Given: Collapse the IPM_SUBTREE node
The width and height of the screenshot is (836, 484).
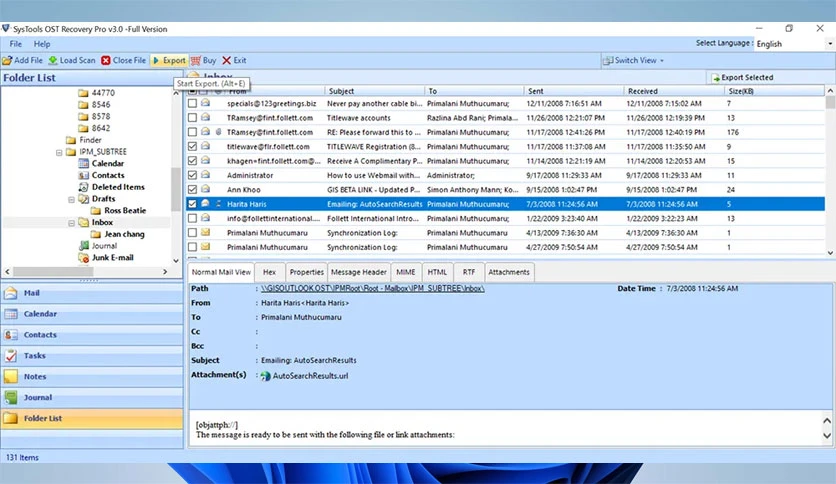Looking at the screenshot, I should (59, 152).
